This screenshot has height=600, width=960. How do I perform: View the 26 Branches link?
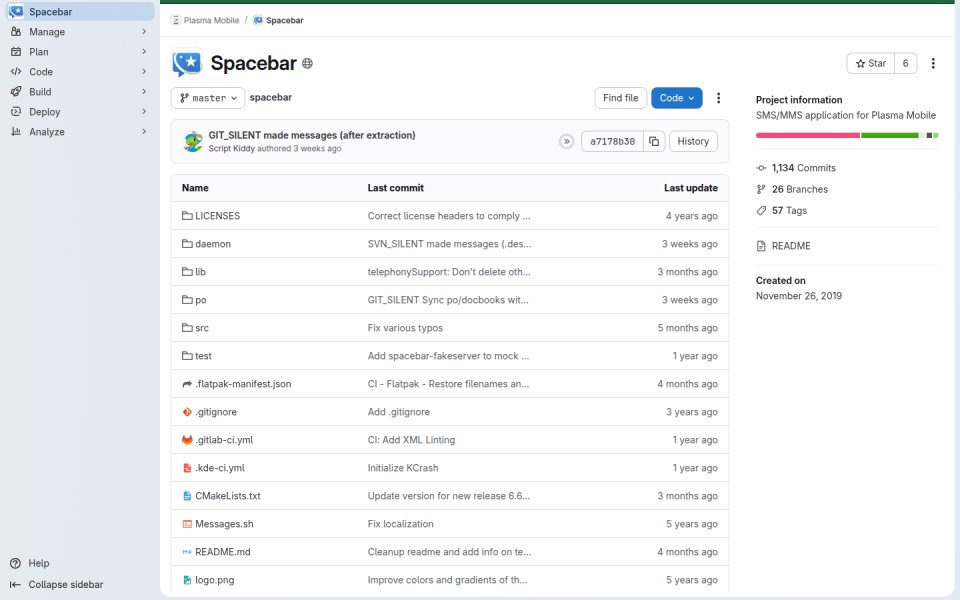[800, 189]
